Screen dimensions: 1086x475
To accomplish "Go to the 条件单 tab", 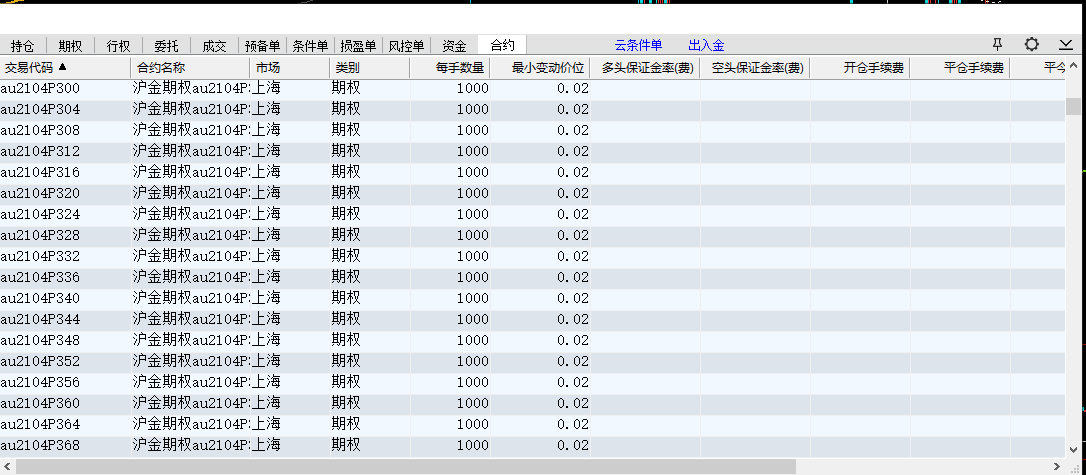I will coord(310,46).
